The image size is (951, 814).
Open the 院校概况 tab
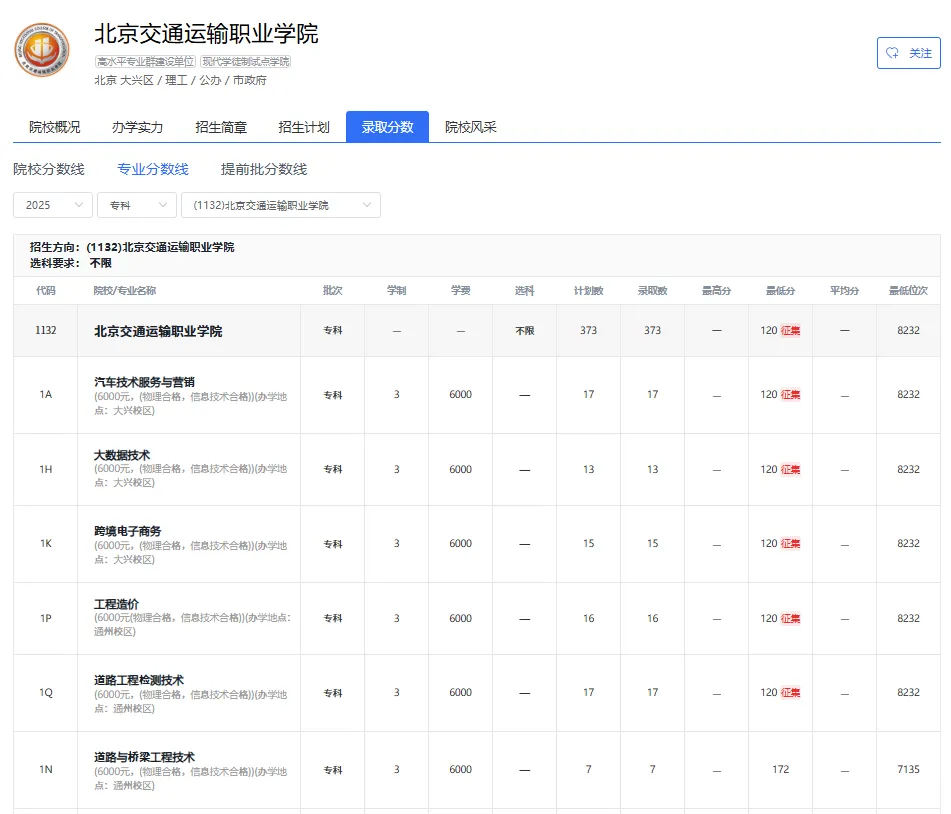coord(55,127)
